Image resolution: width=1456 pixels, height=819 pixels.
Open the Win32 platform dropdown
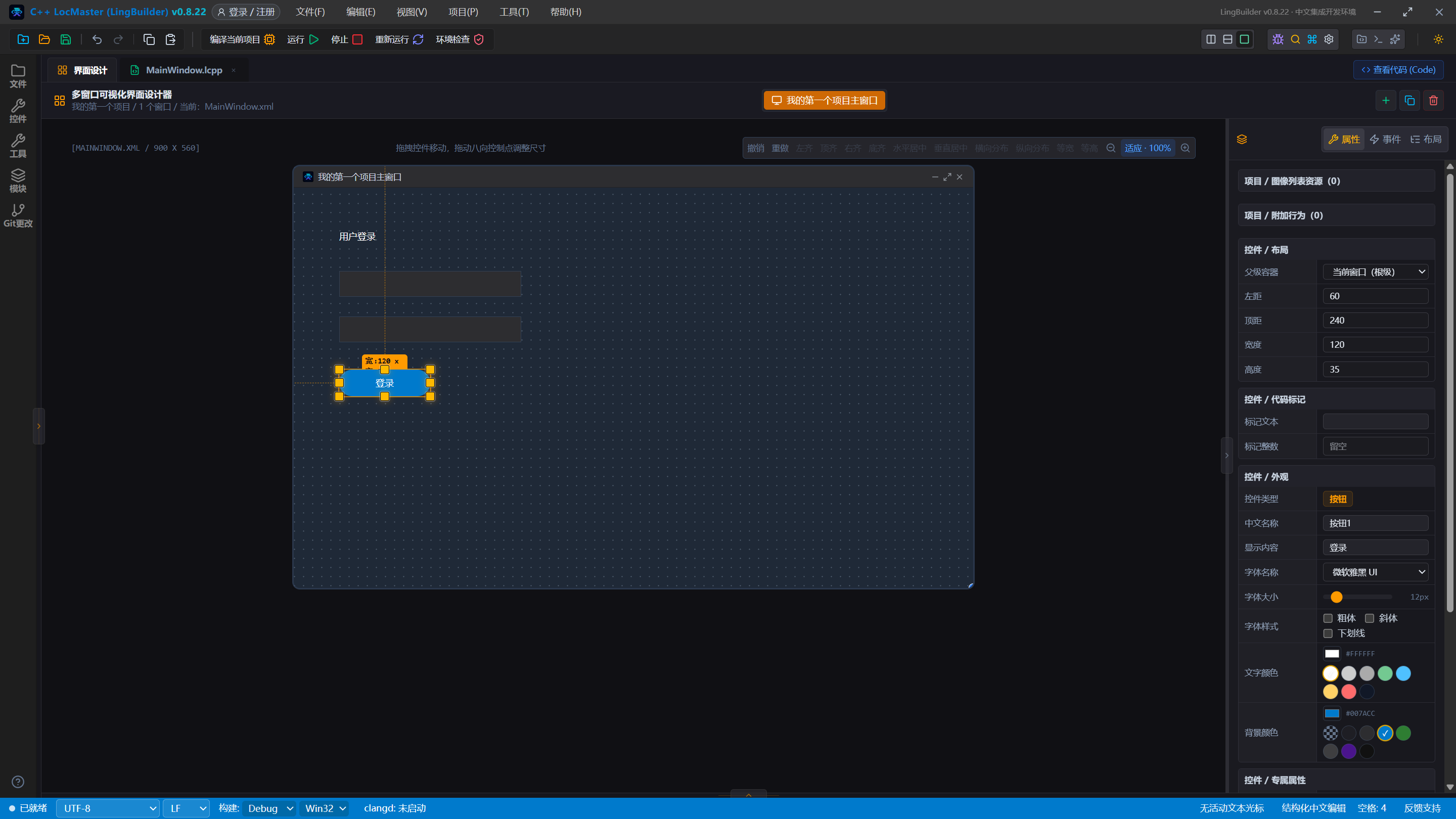point(325,808)
